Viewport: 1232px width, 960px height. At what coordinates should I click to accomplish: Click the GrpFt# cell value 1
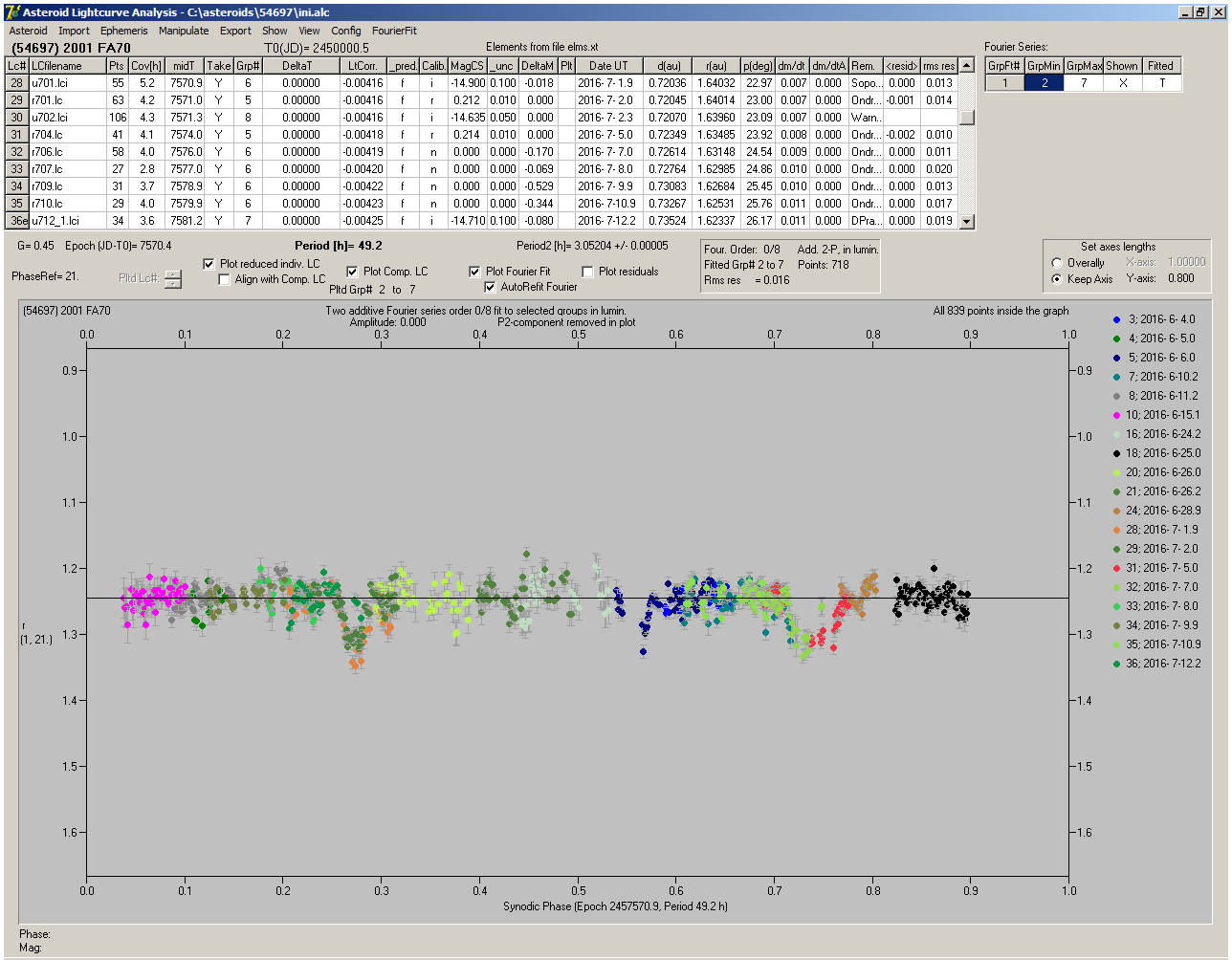[x=1004, y=83]
